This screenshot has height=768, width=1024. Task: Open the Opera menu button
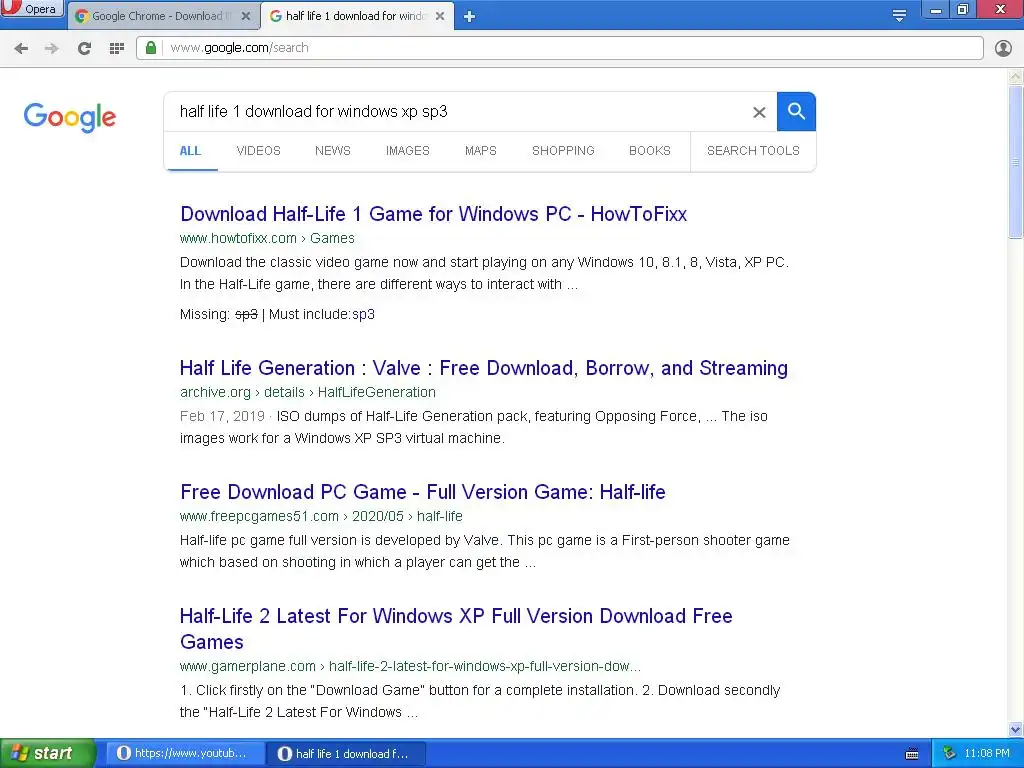point(31,8)
